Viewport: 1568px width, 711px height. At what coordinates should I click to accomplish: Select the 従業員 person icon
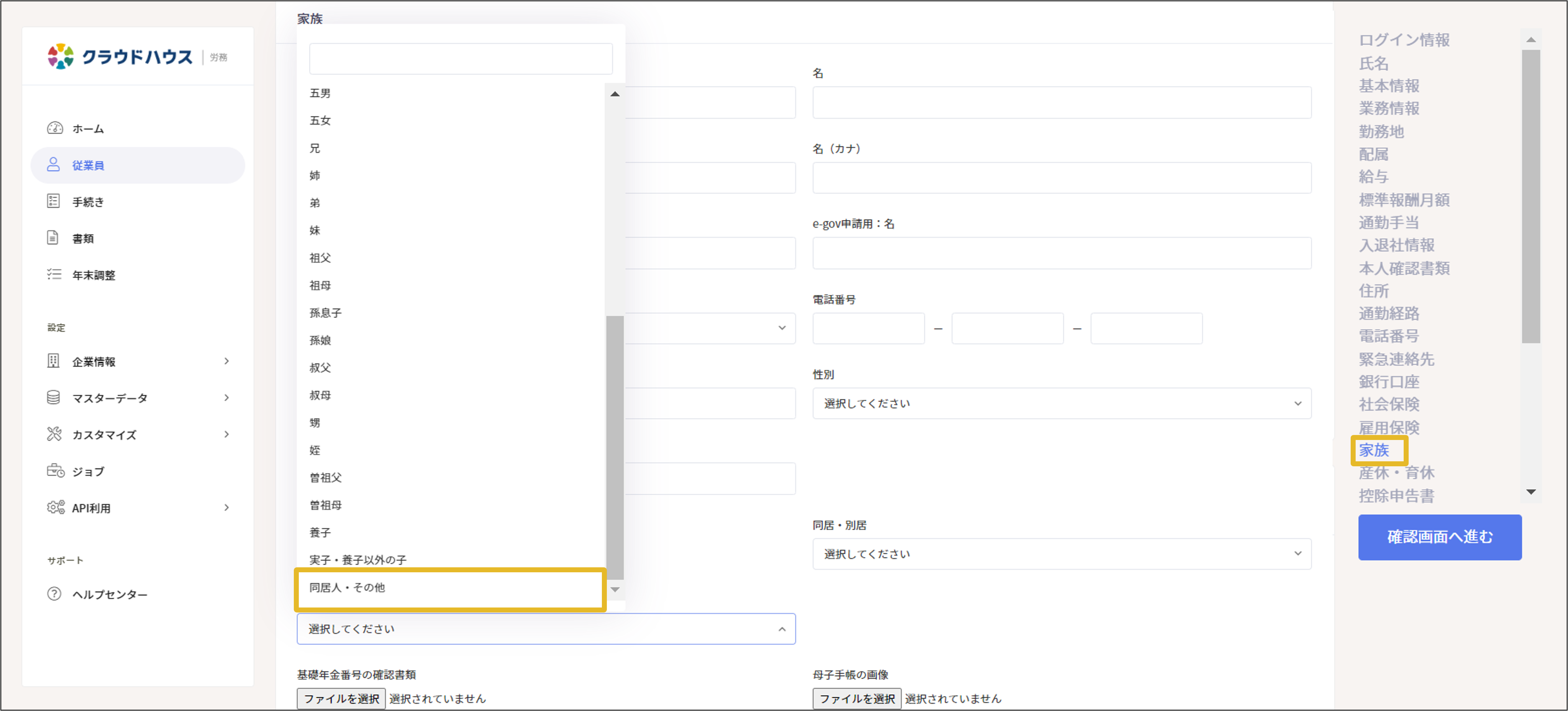54,164
